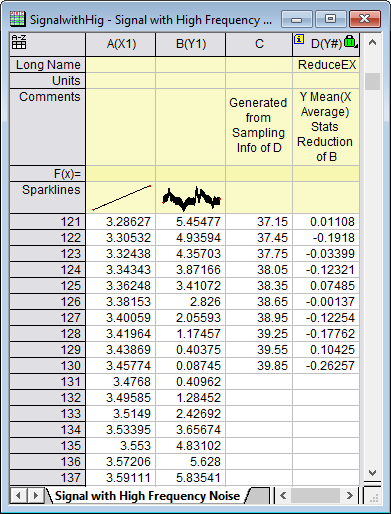The width and height of the screenshot is (391, 514).
Task: Maximize the SignalwithHig workbook window
Action: (x=330, y=19)
